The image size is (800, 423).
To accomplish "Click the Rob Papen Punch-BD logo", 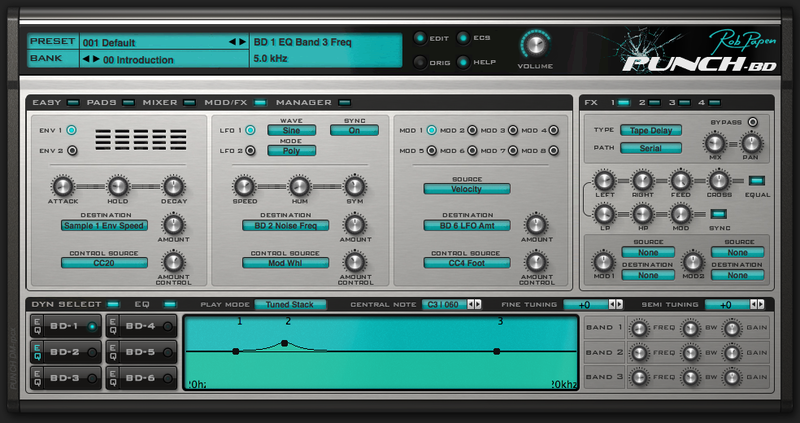I will (699, 51).
